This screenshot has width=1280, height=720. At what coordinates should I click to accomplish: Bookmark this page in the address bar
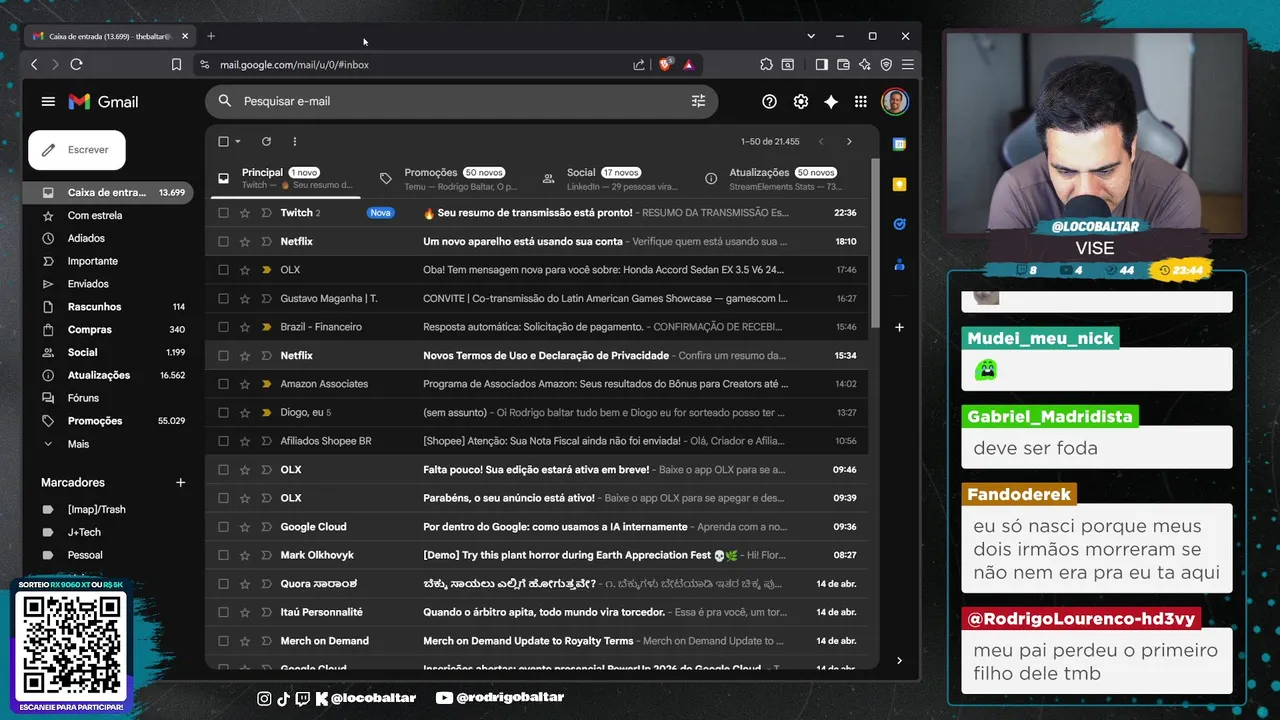click(x=176, y=64)
